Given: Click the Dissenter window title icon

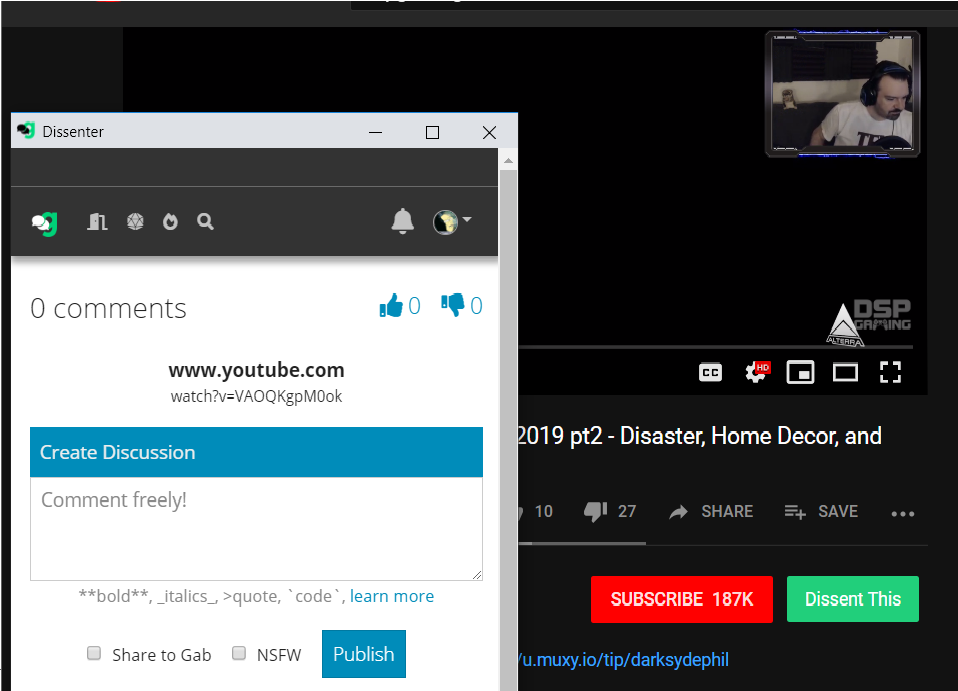Looking at the screenshot, I should point(26,130).
